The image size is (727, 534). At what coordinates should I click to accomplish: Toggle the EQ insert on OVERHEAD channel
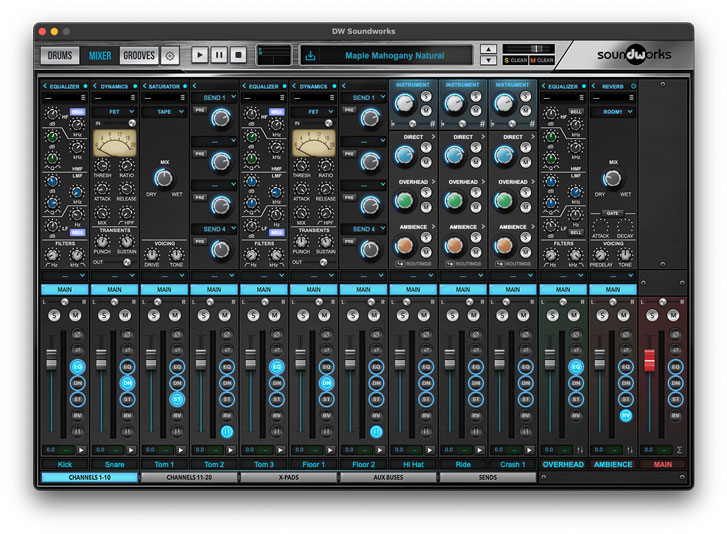coord(576,367)
